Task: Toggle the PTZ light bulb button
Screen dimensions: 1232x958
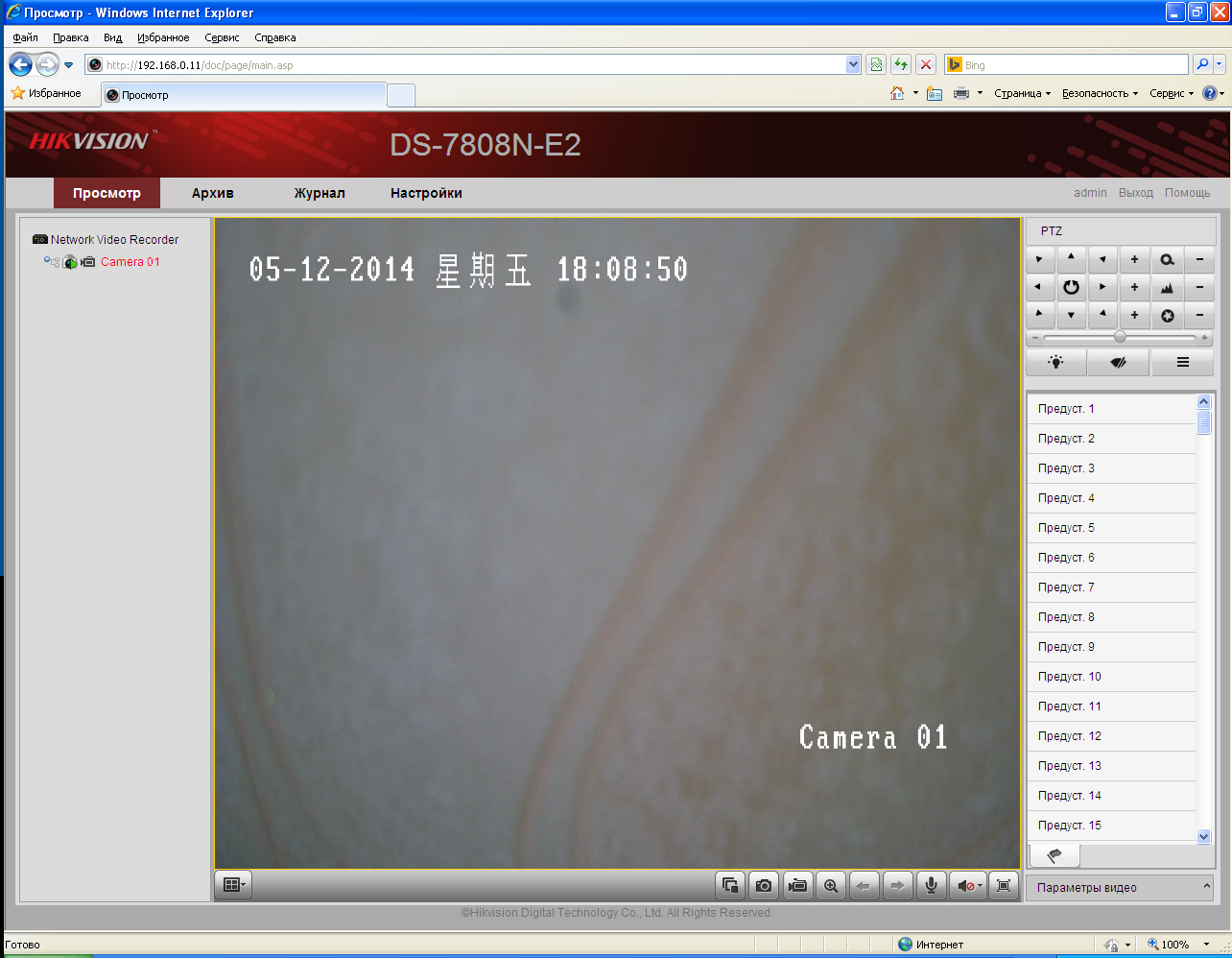Action: point(1056,362)
